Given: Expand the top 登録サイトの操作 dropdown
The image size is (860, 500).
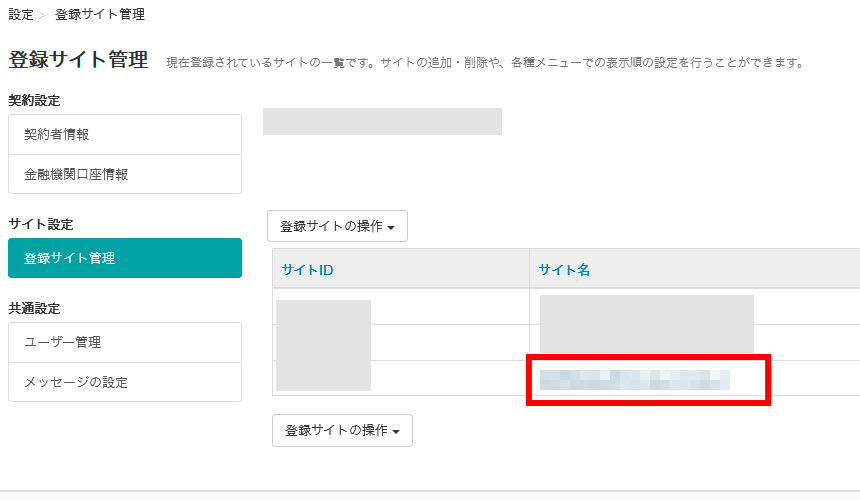Looking at the screenshot, I should pos(337,226).
